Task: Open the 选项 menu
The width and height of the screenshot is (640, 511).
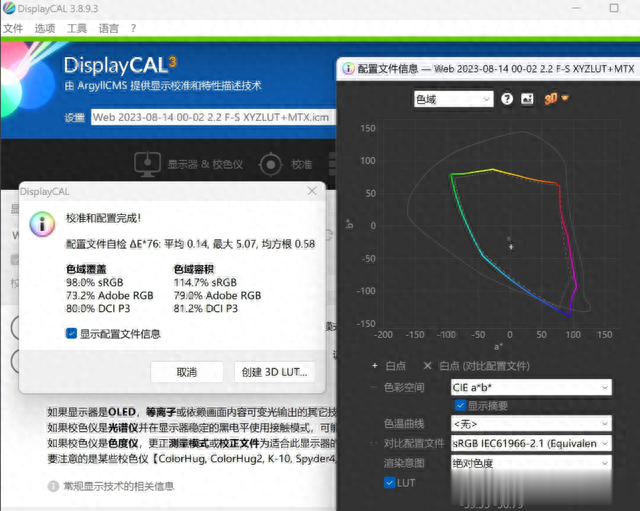Action: click(45, 29)
